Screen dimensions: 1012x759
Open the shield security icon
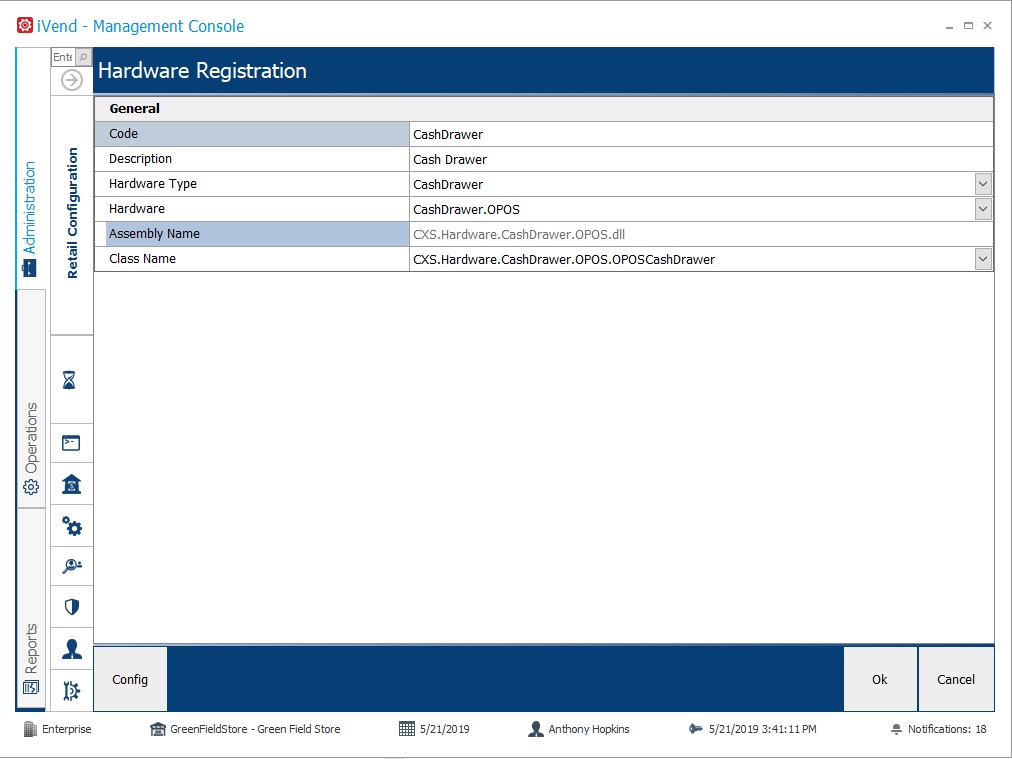pyautogui.click(x=72, y=607)
